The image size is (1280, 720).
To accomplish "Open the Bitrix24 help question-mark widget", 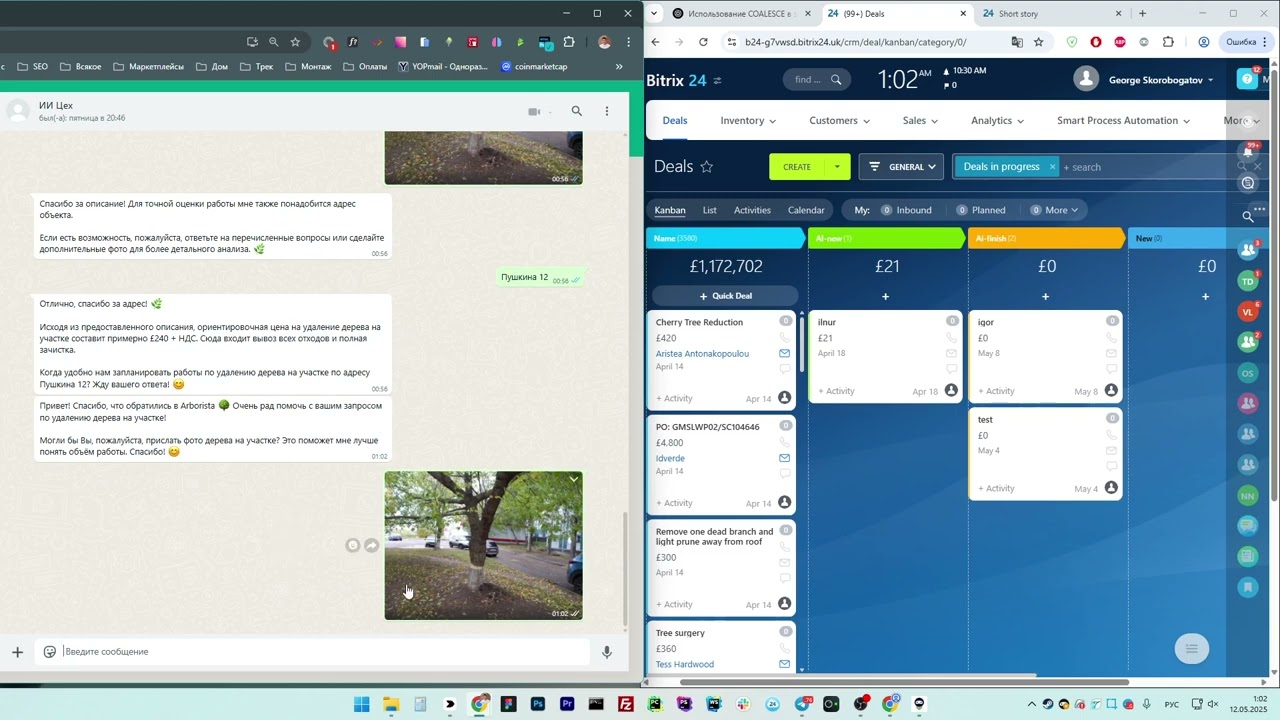I will coord(1247,78).
